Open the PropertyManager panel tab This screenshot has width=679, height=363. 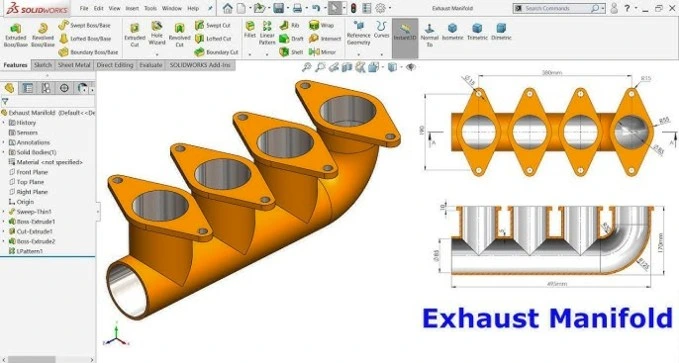pos(27,88)
